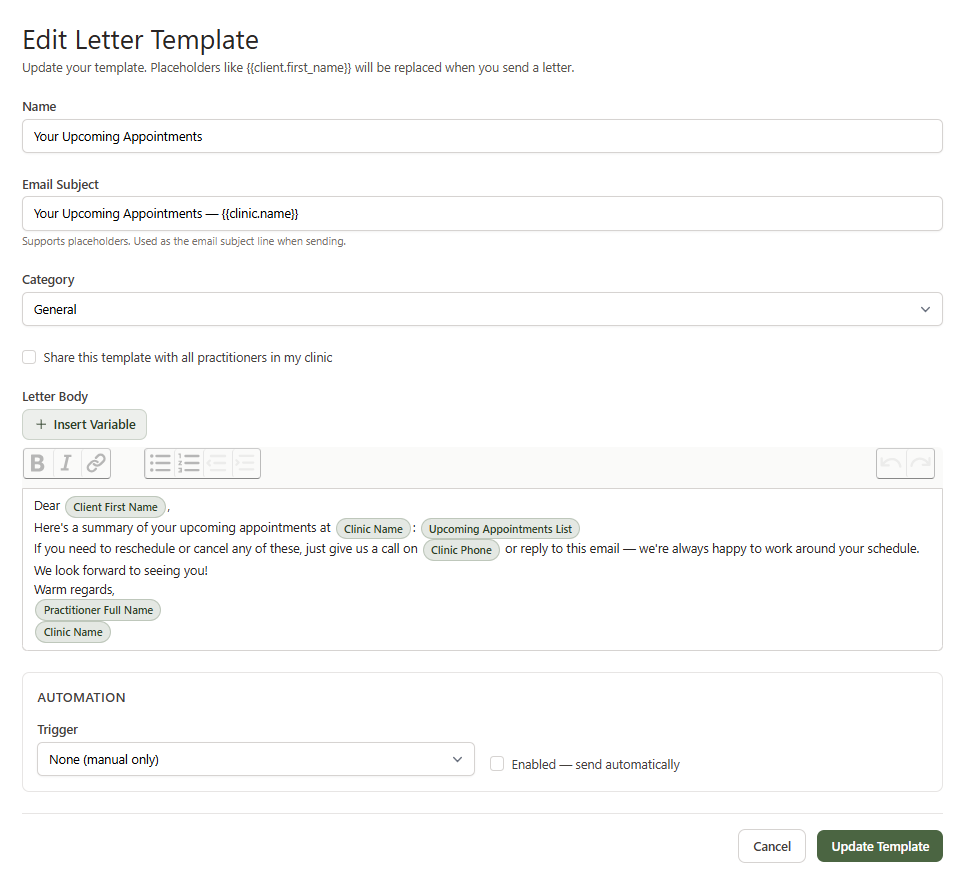Create a bulleted list
Viewport: 969px width, 886px height.
(159, 463)
